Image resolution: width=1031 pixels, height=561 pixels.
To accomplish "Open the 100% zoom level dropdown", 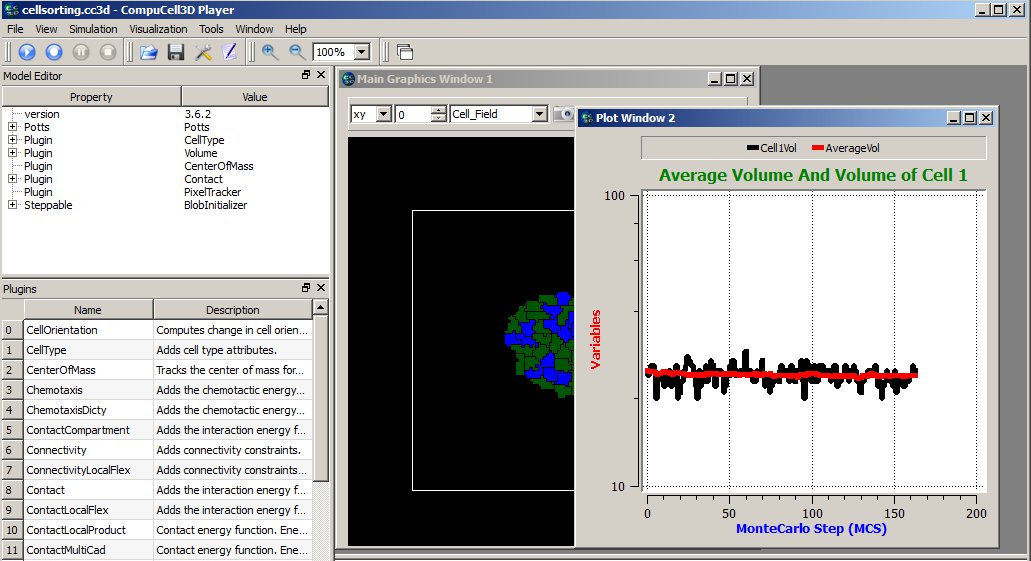I will (x=362, y=52).
